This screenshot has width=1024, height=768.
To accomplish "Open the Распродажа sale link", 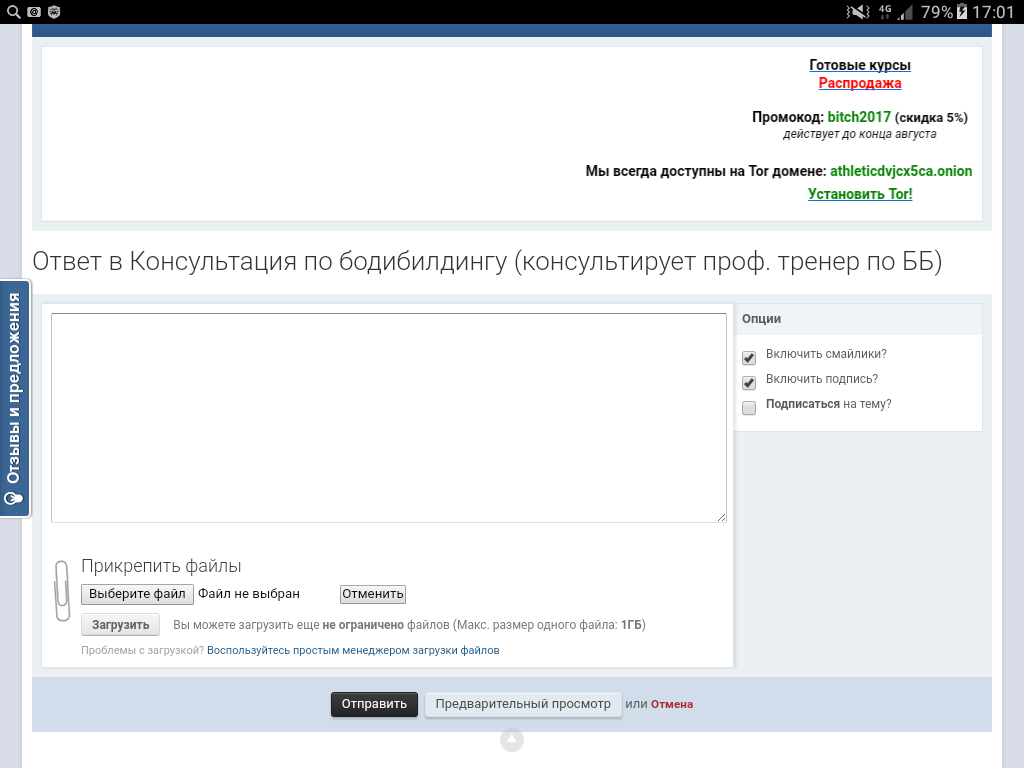I will pos(860,83).
